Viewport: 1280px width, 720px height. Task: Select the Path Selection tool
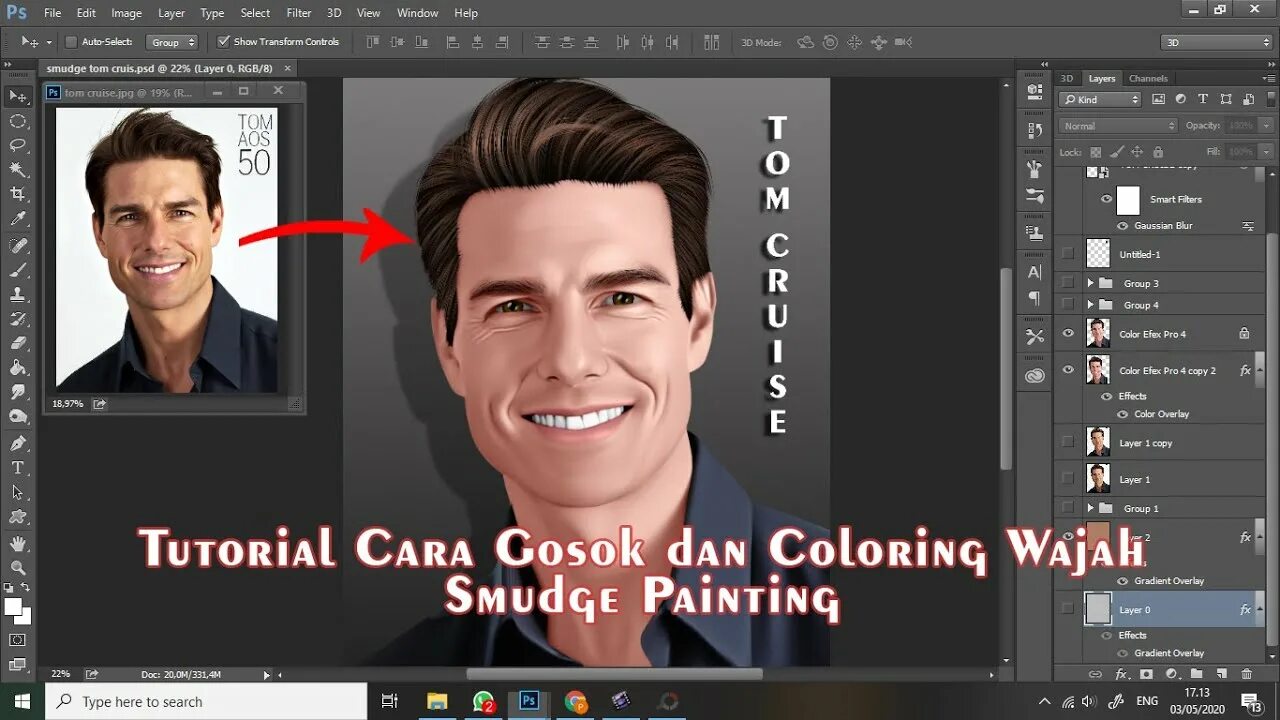18,492
